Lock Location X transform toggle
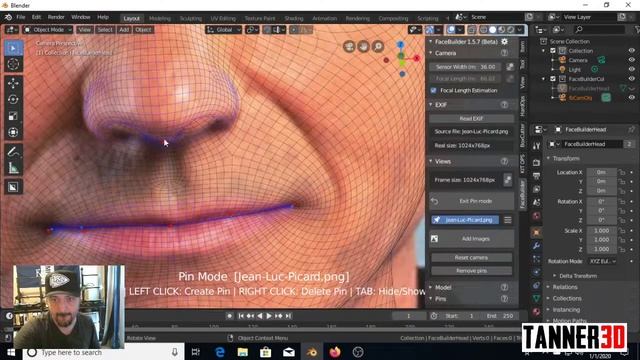Image resolution: width=640 pixels, height=360 pixels. tap(622, 172)
